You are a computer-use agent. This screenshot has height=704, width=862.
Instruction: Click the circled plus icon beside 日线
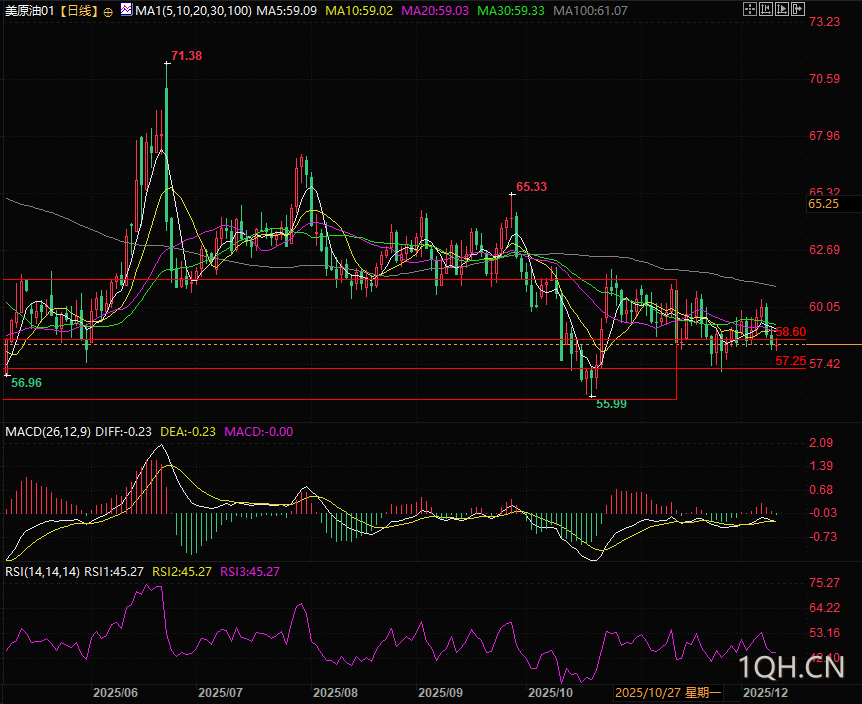click(x=108, y=12)
